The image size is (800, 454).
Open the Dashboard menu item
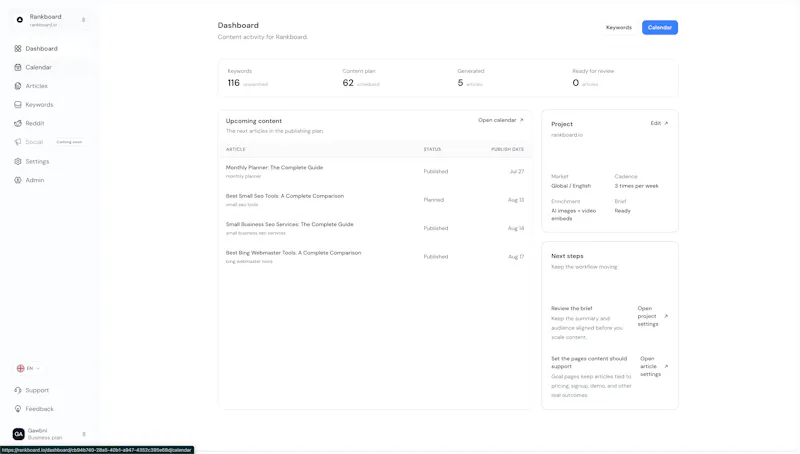pos(48,48)
